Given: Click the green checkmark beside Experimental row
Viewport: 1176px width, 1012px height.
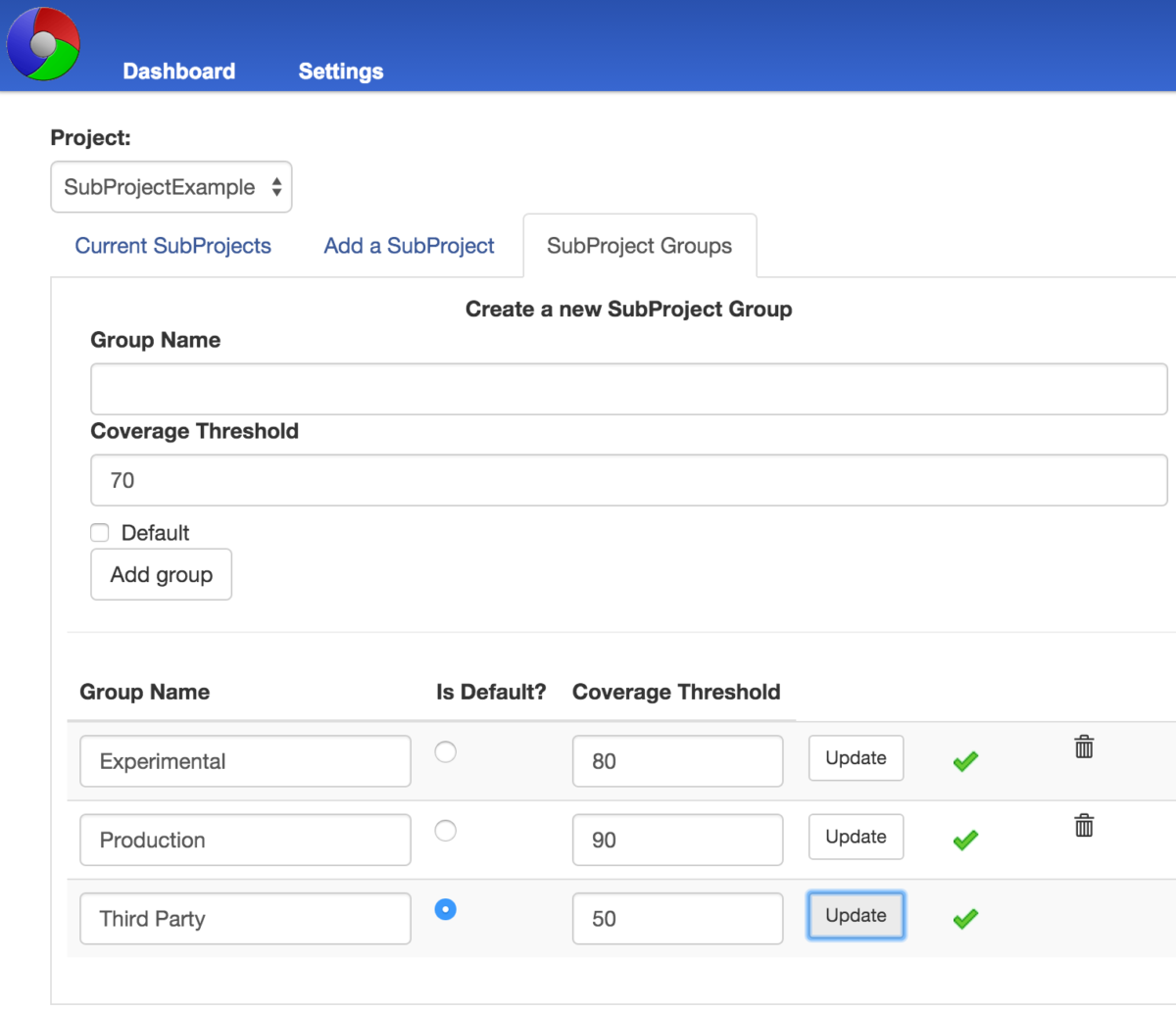Looking at the screenshot, I should pyautogui.click(x=964, y=760).
